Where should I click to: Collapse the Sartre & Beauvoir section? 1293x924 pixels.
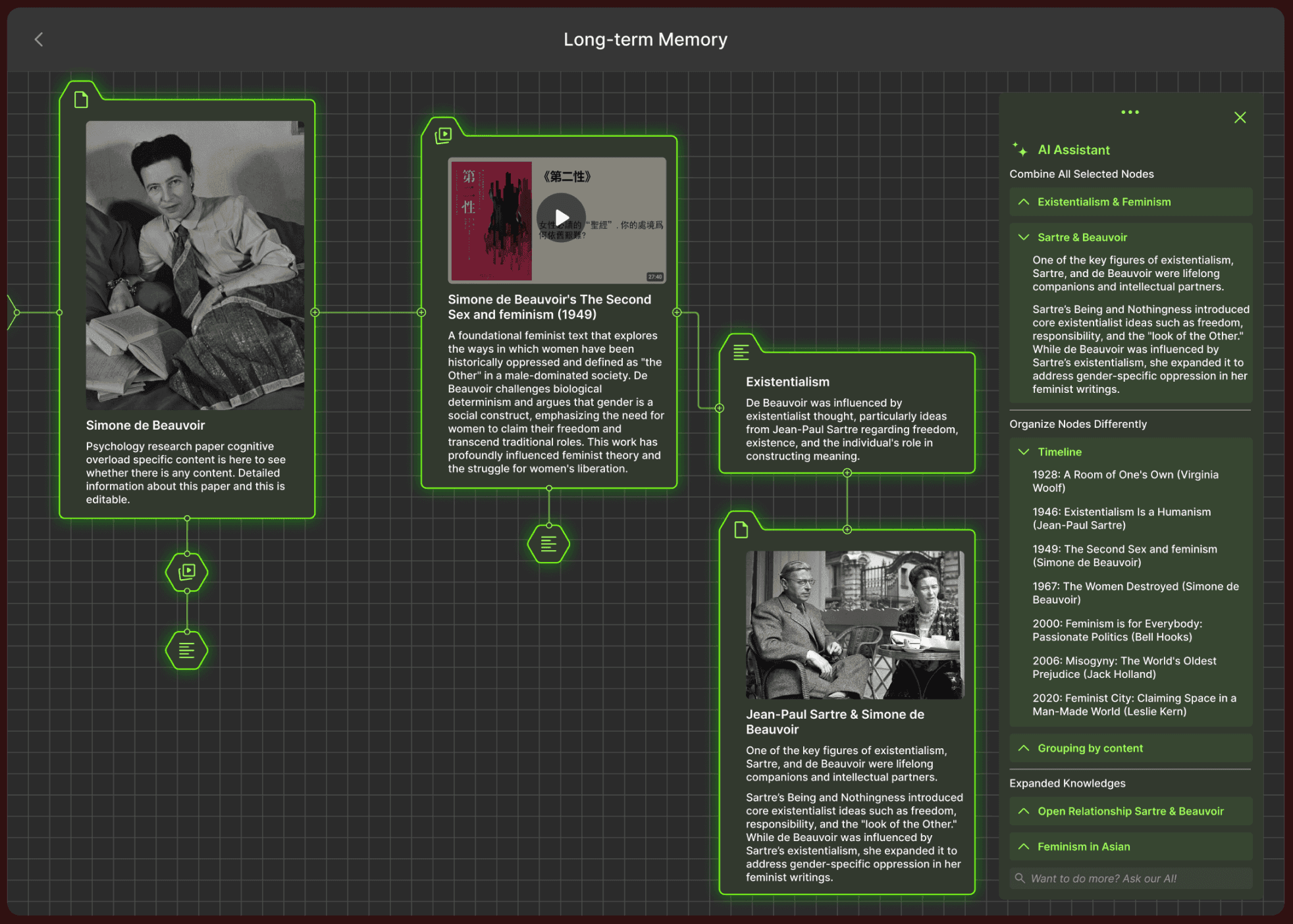click(1082, 238)
